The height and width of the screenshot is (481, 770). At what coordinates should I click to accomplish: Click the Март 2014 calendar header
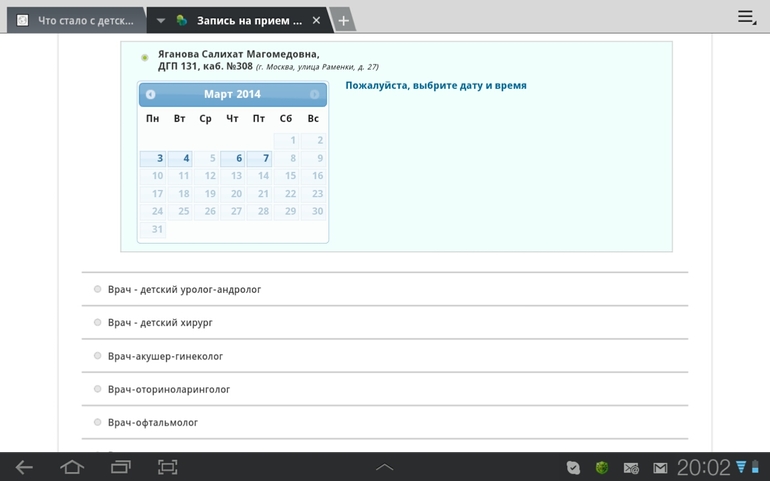click(x=232, y=94)
